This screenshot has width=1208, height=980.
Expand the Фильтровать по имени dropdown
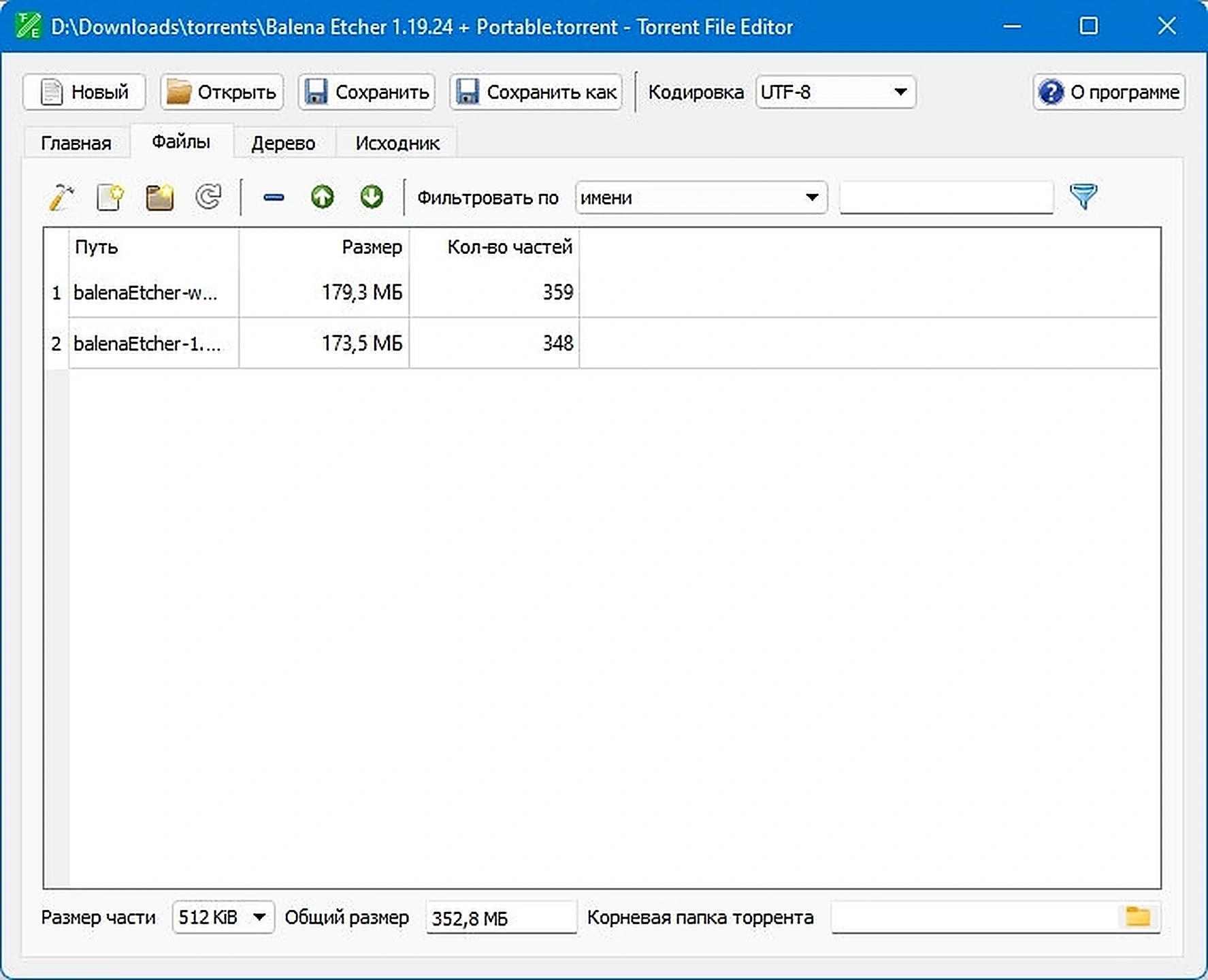(702, 197)
